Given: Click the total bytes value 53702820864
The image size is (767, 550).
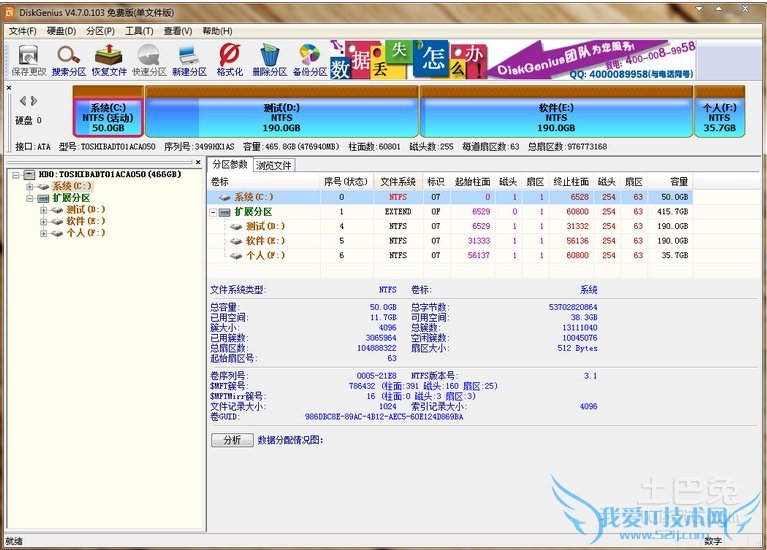Looking at the screenshot, I should (x=573, y=307).
